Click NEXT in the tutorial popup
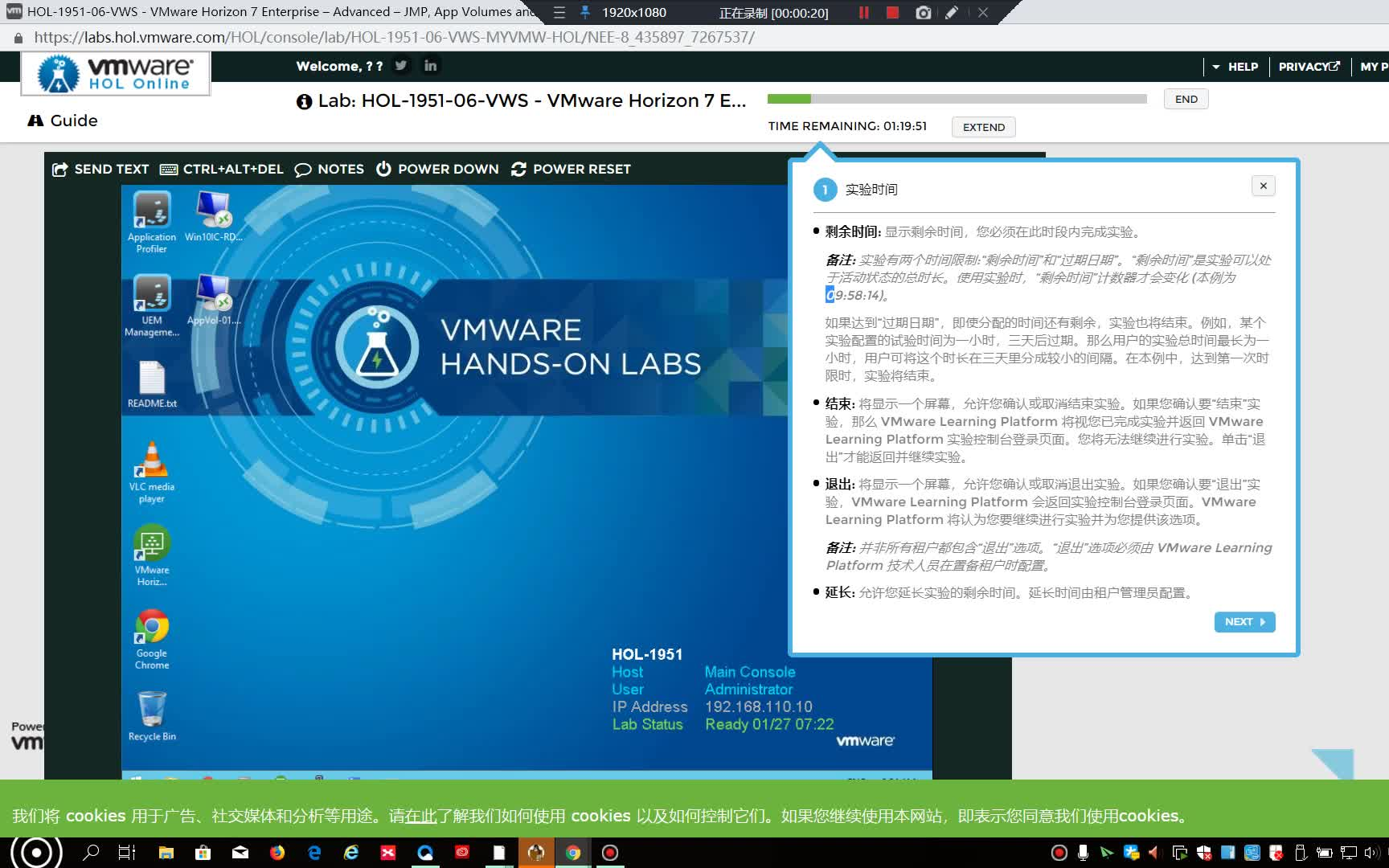The height and width of the screenshot is (868, 1389). click(1244, 621)
